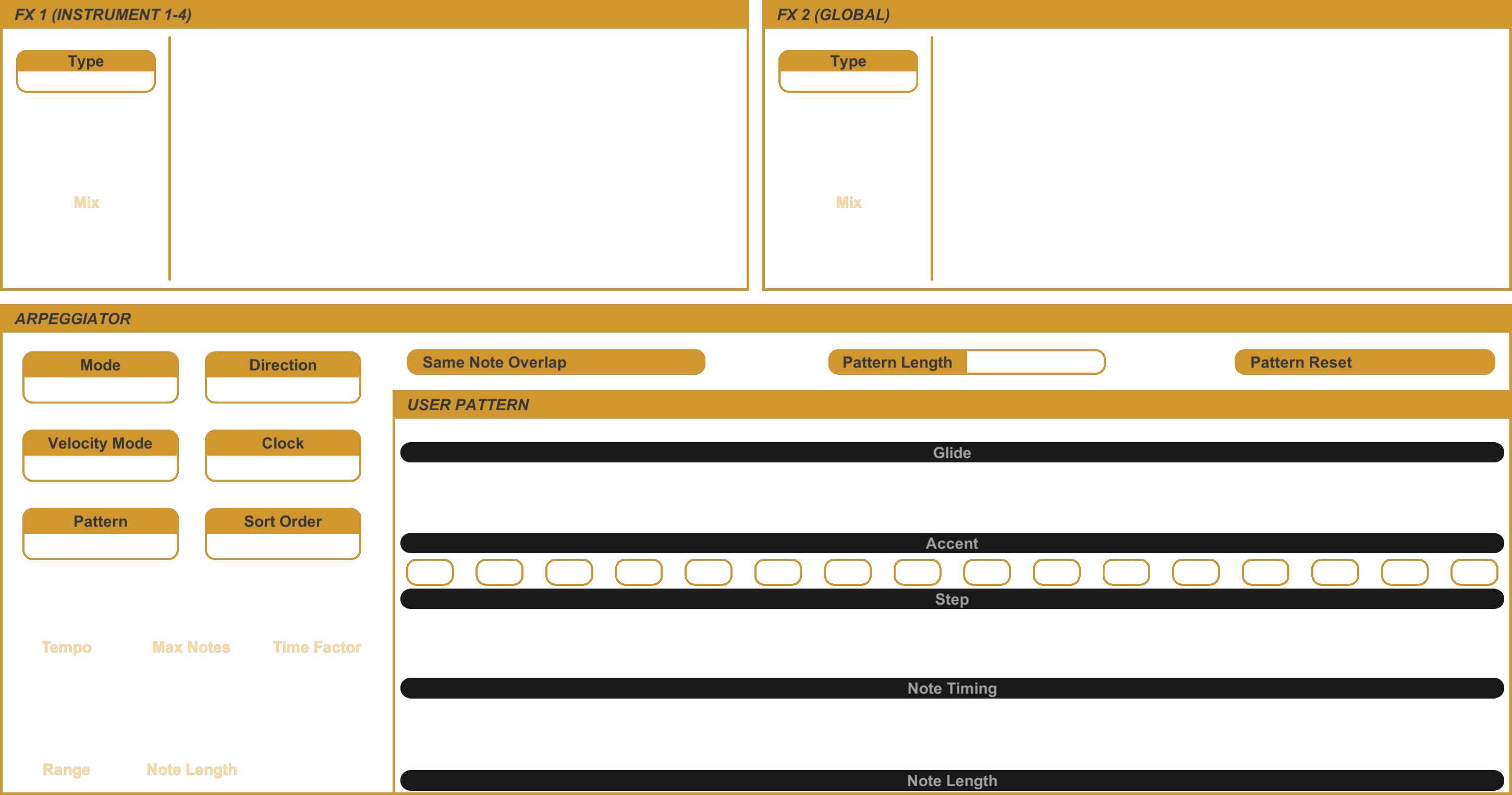Toggle the eighth step button in the pattern row
The height and width of the screenshot is (795, 1512).
point(918,572)
